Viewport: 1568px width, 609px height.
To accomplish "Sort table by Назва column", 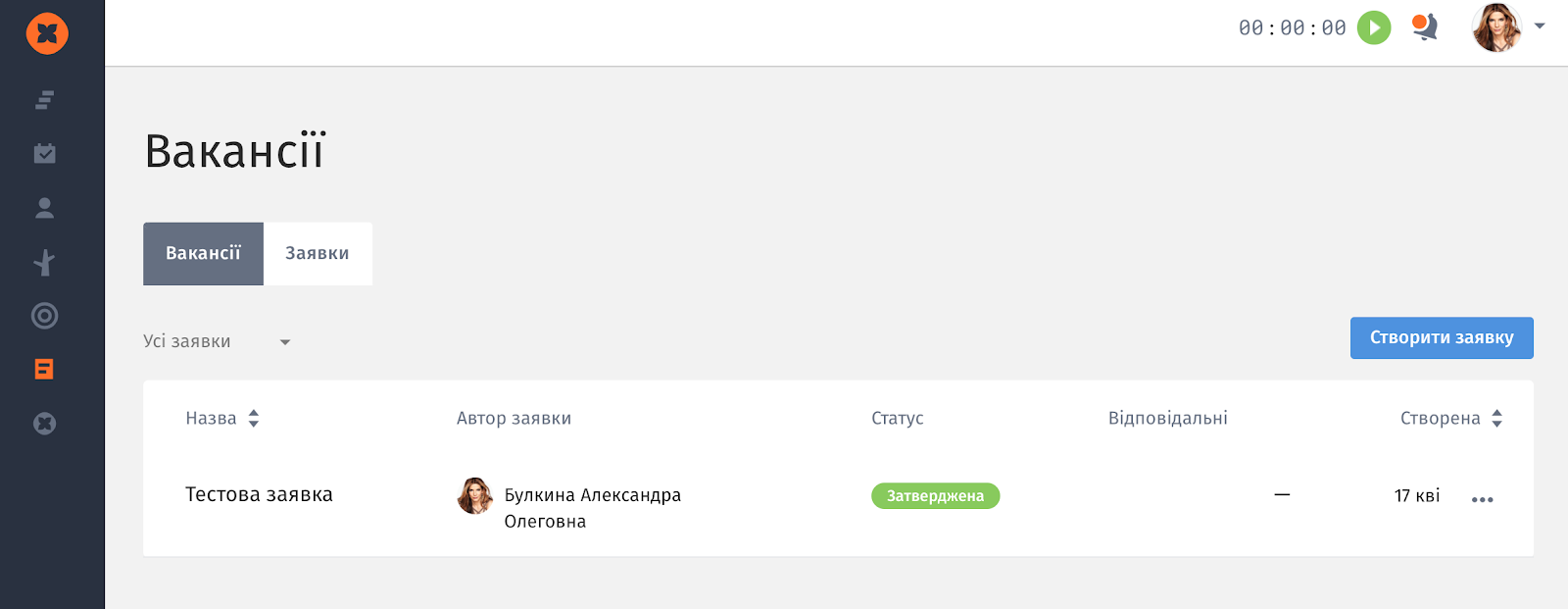I will (x=222, y=419).
